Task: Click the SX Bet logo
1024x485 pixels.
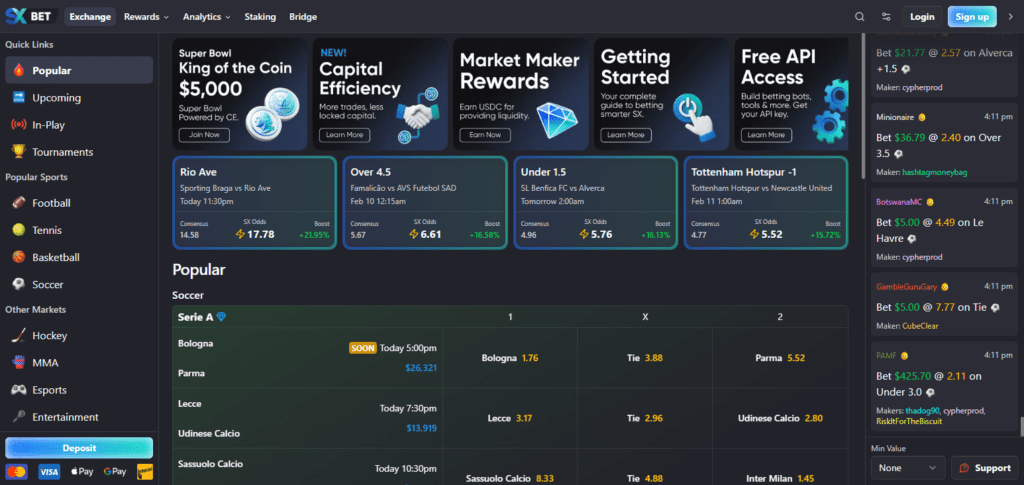Action: [32, 16]
